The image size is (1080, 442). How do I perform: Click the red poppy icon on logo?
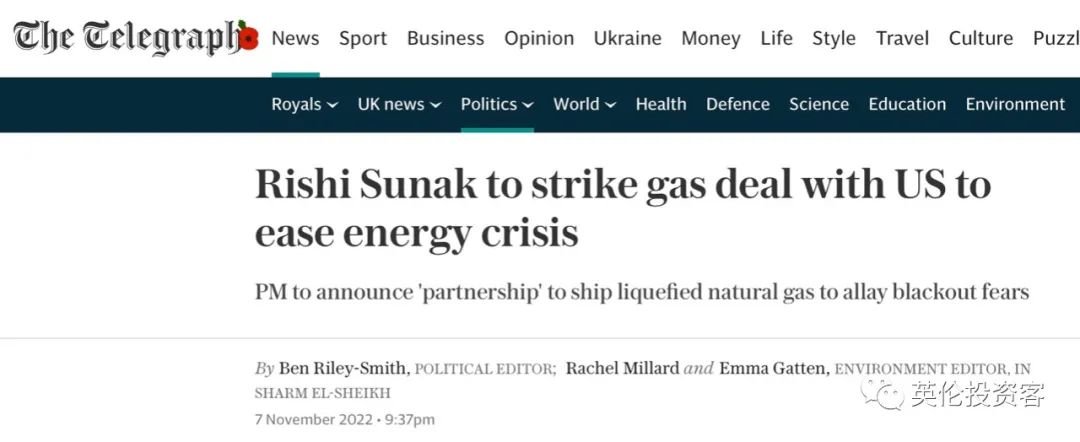pyautogui.click(x=249, y=38)
